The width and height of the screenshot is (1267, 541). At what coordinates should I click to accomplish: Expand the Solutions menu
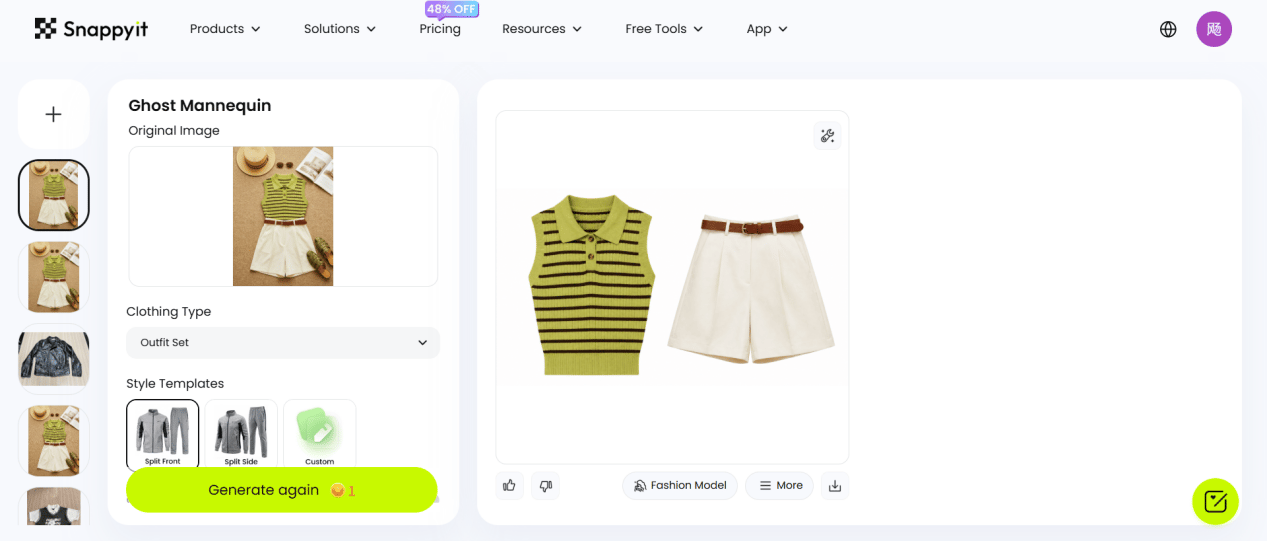click(340, 29)
